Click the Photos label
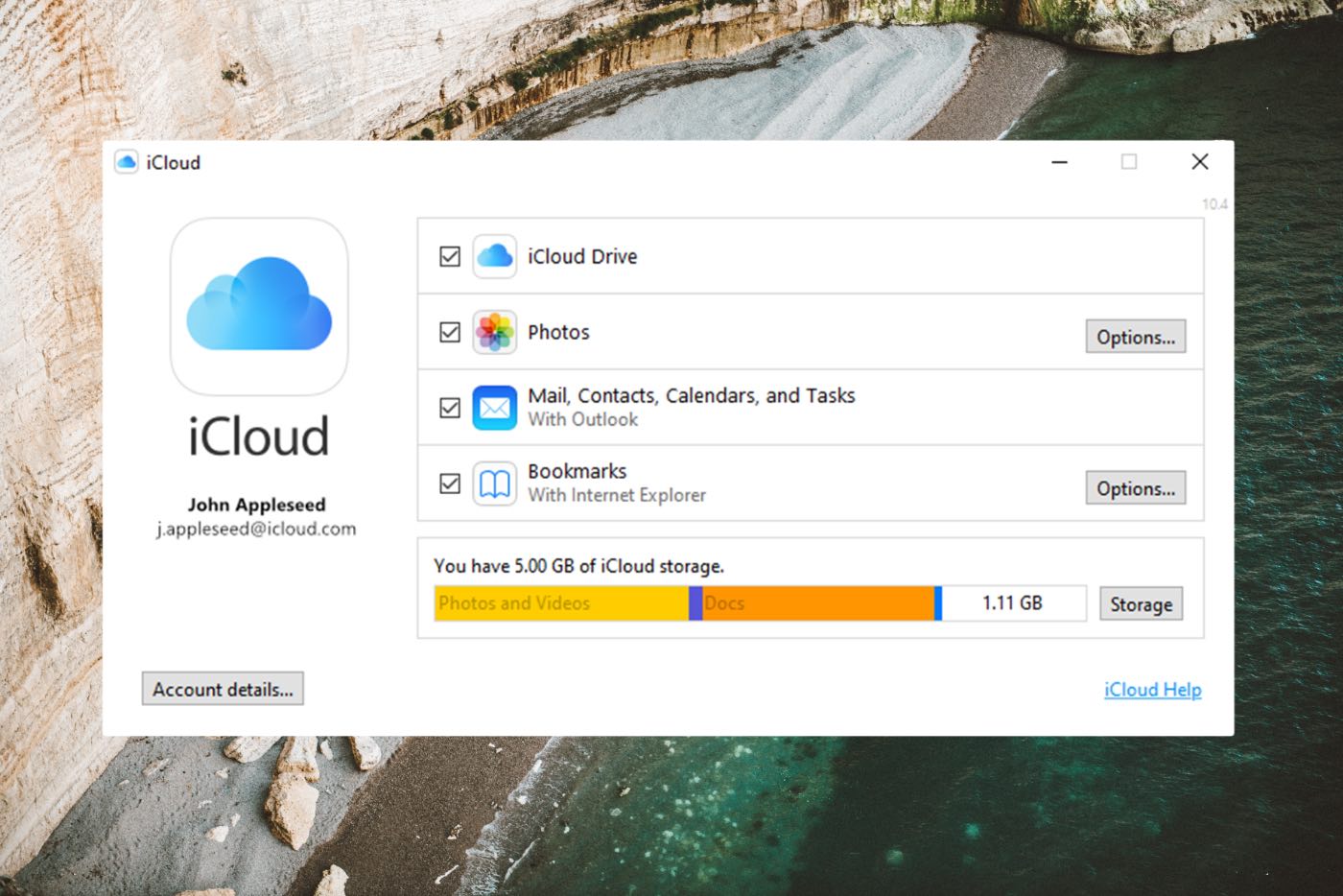The width and height of the screenshot is (1343, 896). pos(558,332)
